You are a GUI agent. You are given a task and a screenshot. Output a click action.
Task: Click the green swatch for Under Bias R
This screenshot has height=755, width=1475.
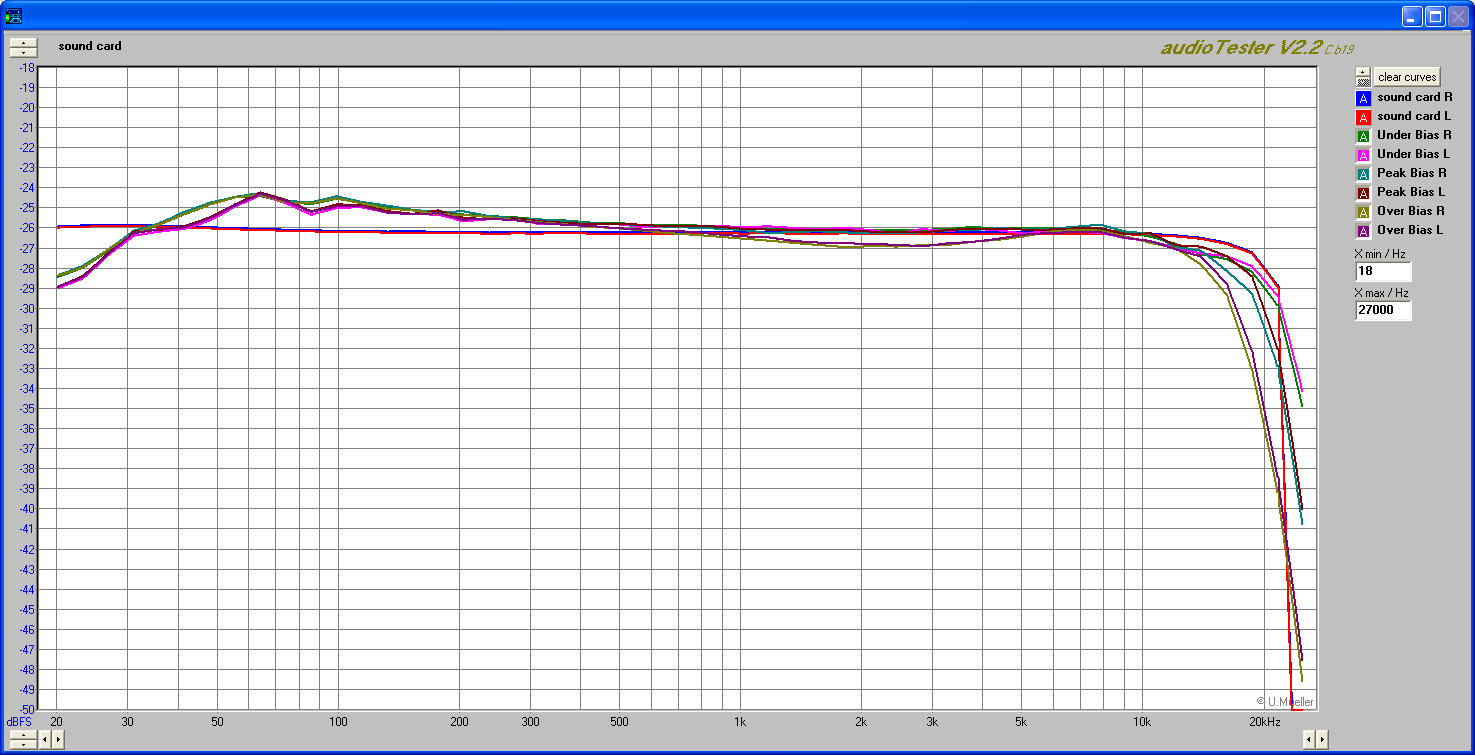(1362, 136)
